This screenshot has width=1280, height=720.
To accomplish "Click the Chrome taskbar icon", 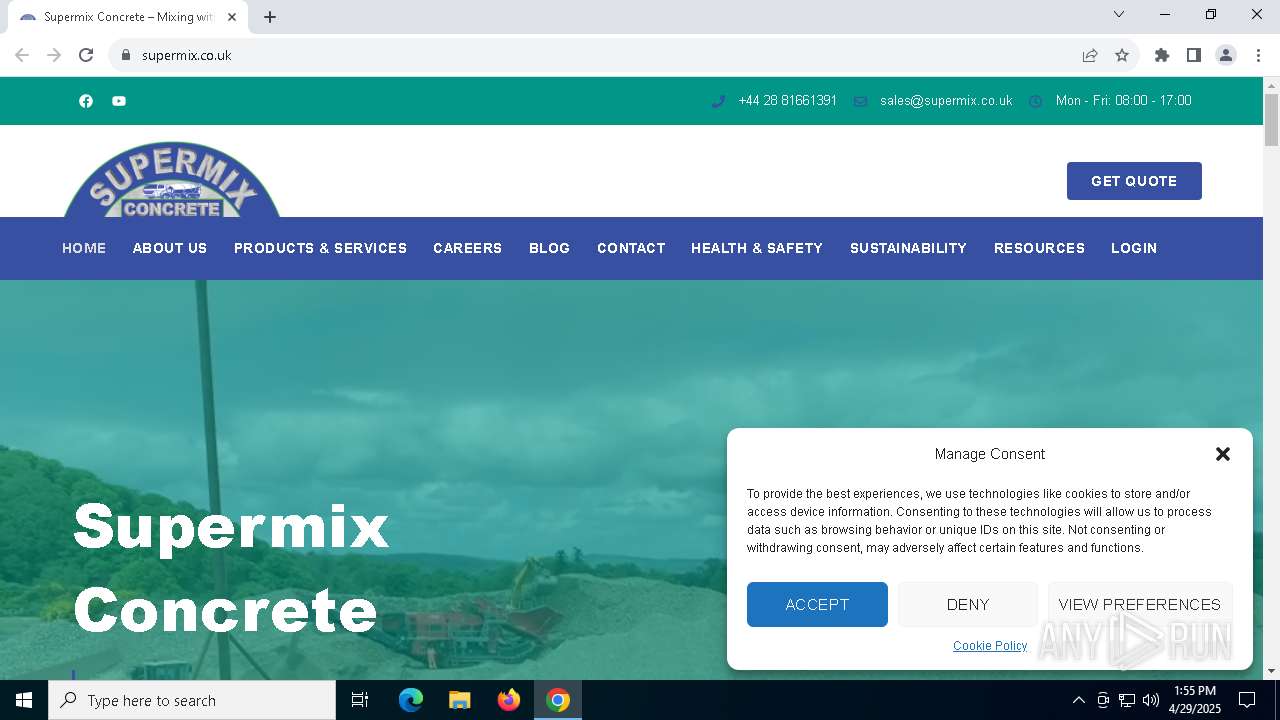I will click(558, 700).
